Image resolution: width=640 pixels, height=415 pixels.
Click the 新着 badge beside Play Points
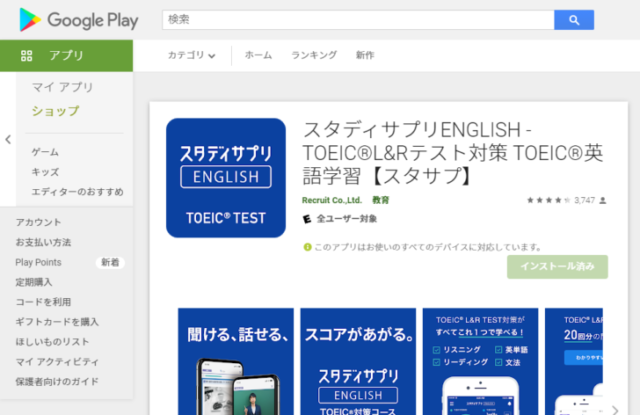[110, 262]
